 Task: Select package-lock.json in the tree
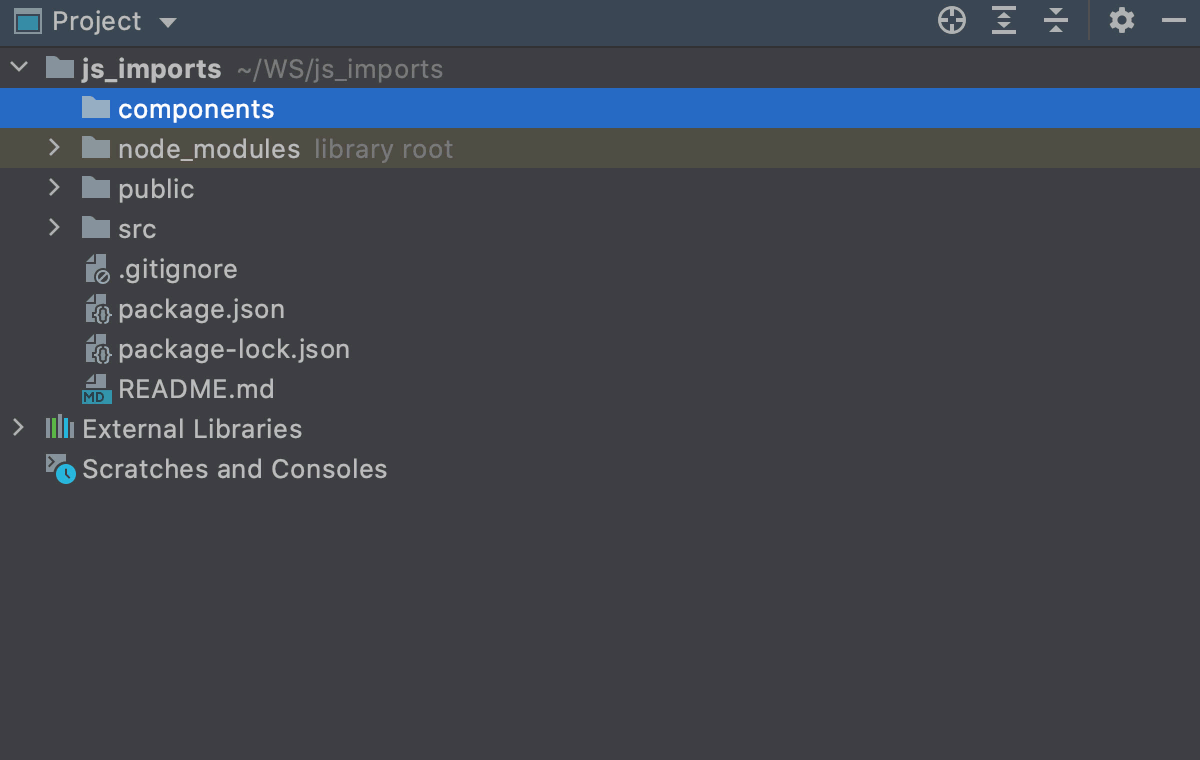234,348
